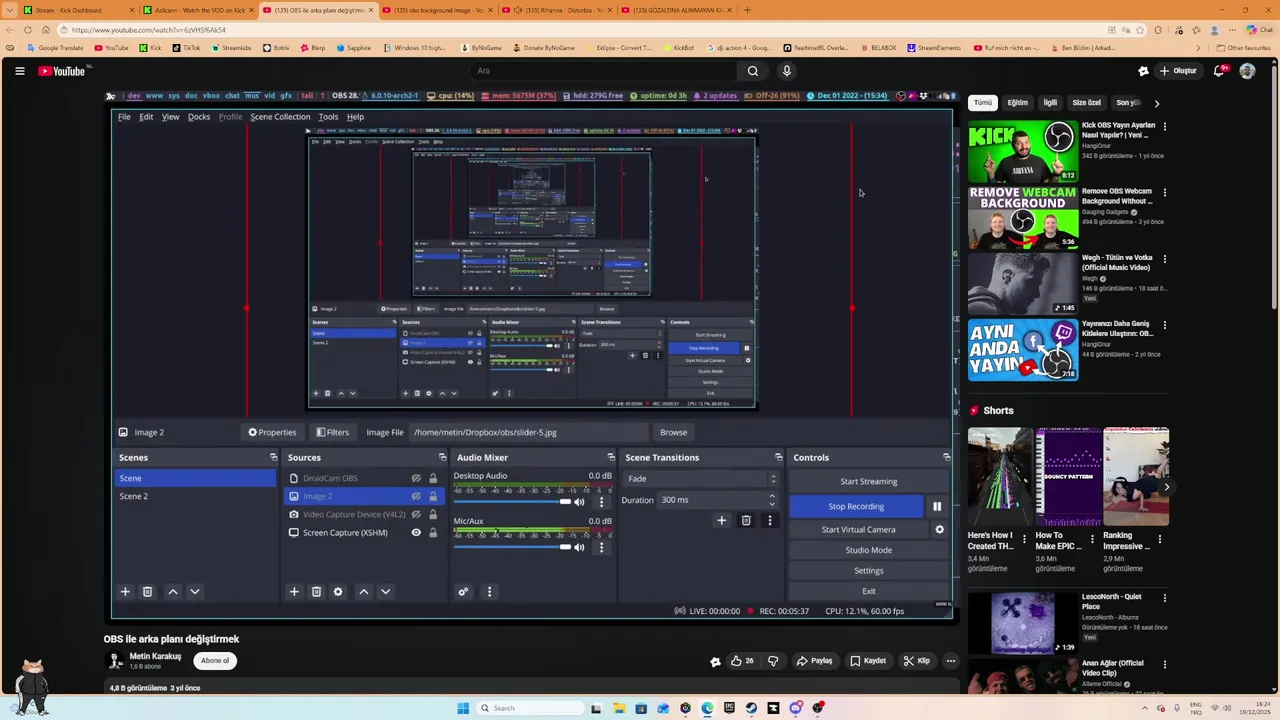This screenshot has width=1280, height=720.
Task: Toggle visibility eye for Screen Capture (XSHM)
Action: pyautogui.click(x=416, y=533)
